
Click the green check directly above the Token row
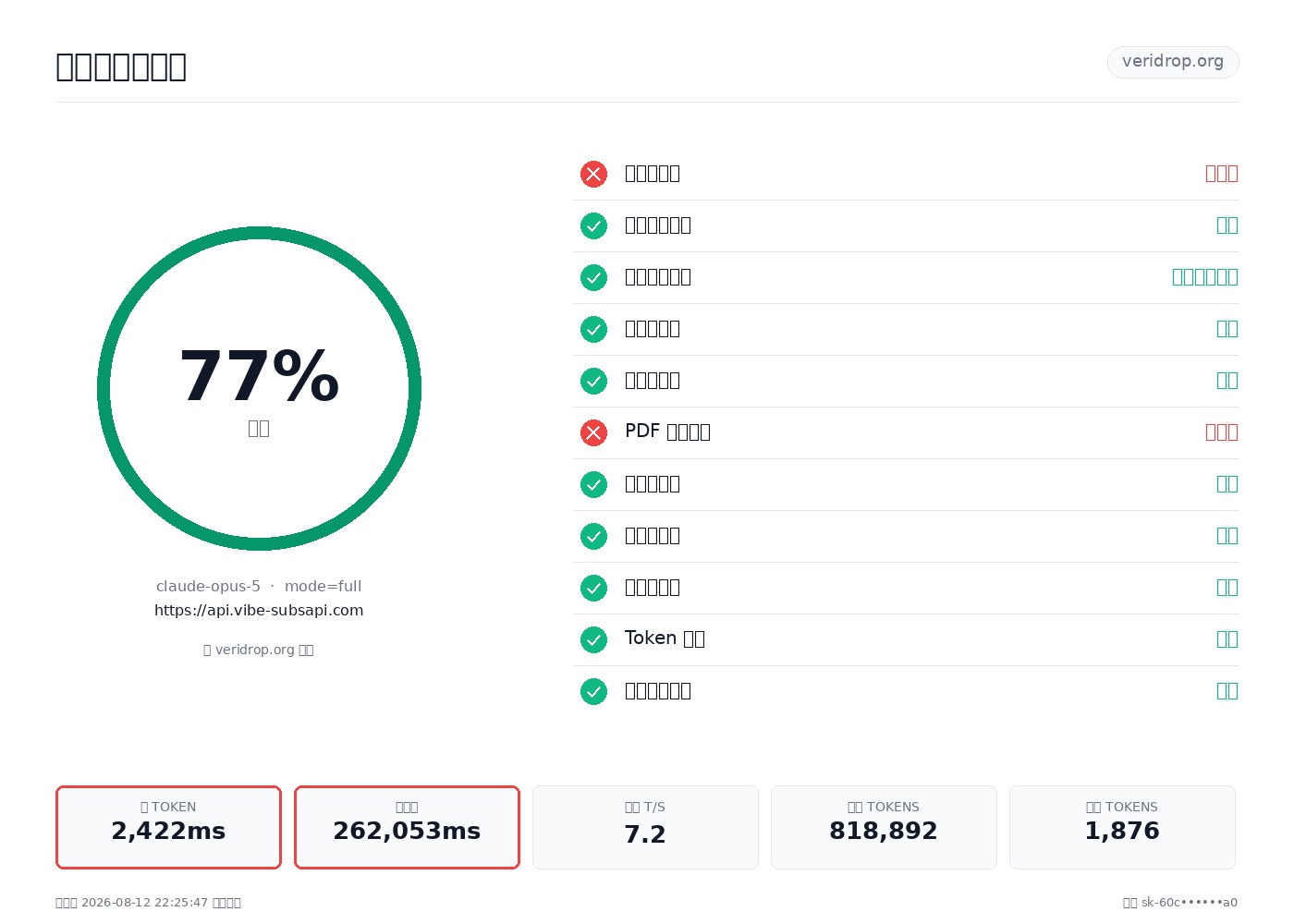593,588
